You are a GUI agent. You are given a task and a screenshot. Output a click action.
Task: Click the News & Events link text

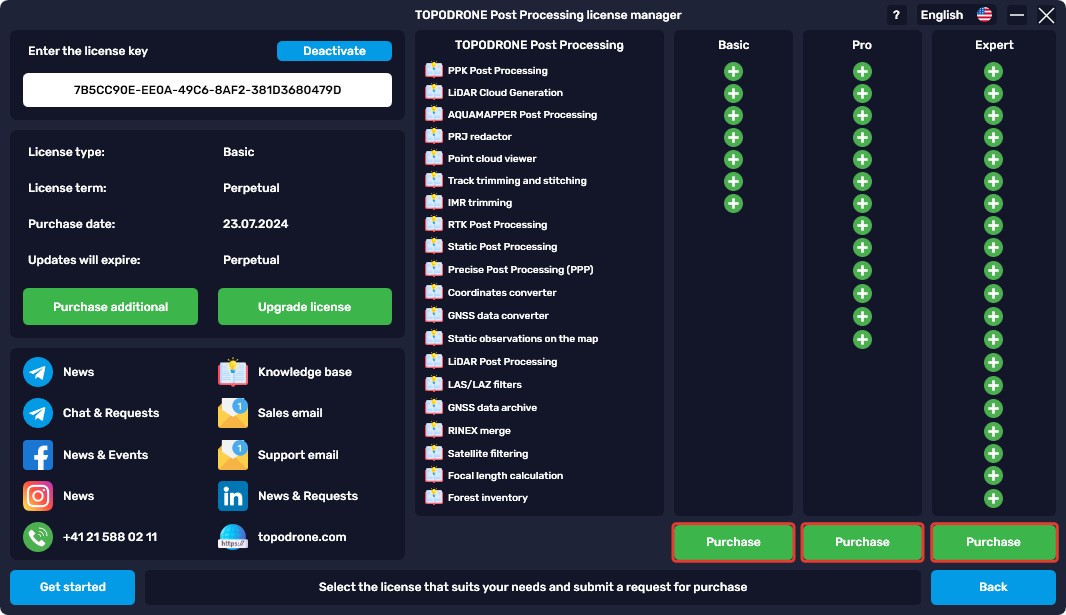tap(105, 455)
